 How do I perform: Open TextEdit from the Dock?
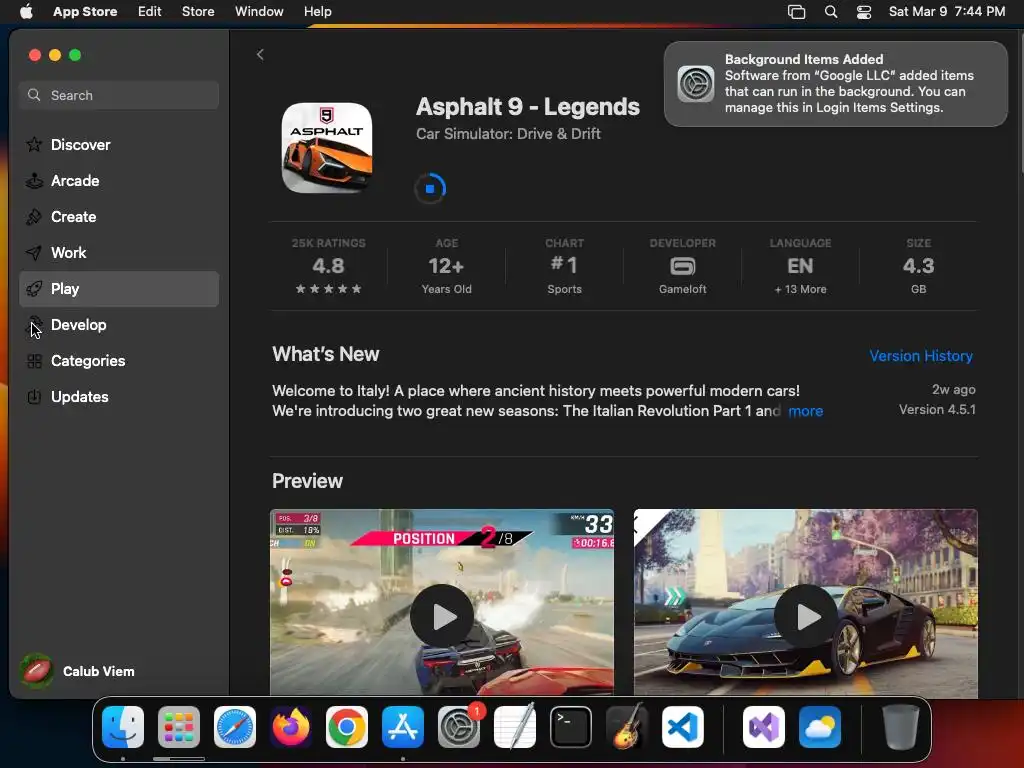click(515, 727)
